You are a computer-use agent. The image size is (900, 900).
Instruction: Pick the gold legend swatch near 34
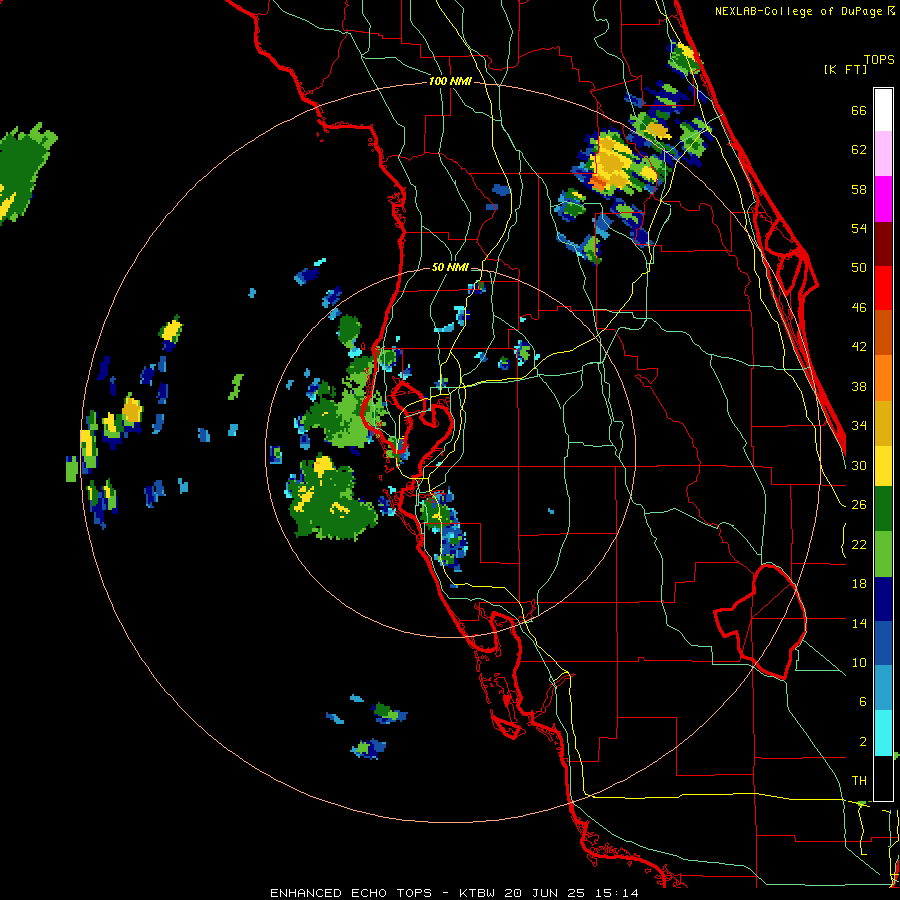883,422
